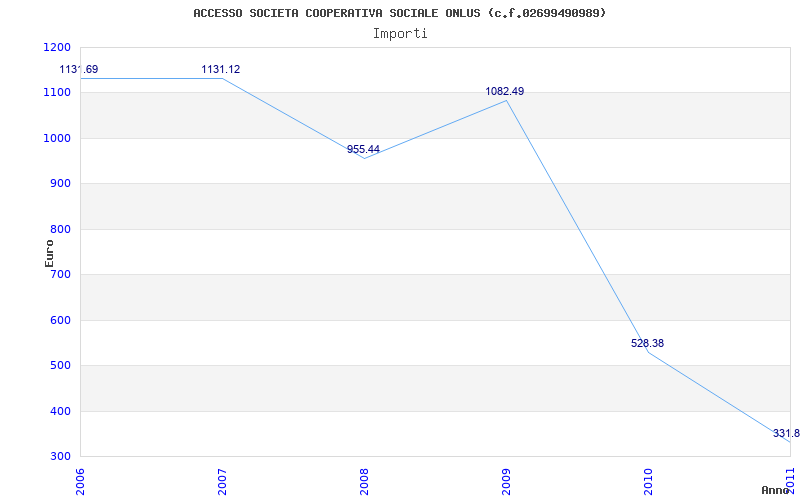Image resolution: width=800 pixels, height=500 pixels.
Task: Click the 2007 x-axis year label
Action: tap(222, 481)
